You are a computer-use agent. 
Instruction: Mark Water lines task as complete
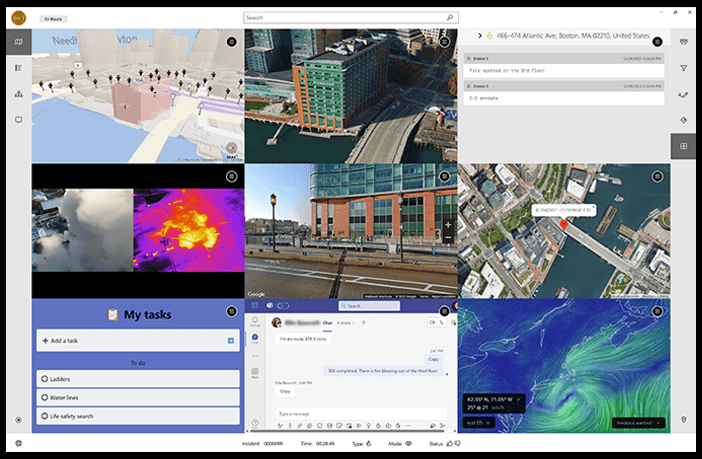(x=46, y=397)
